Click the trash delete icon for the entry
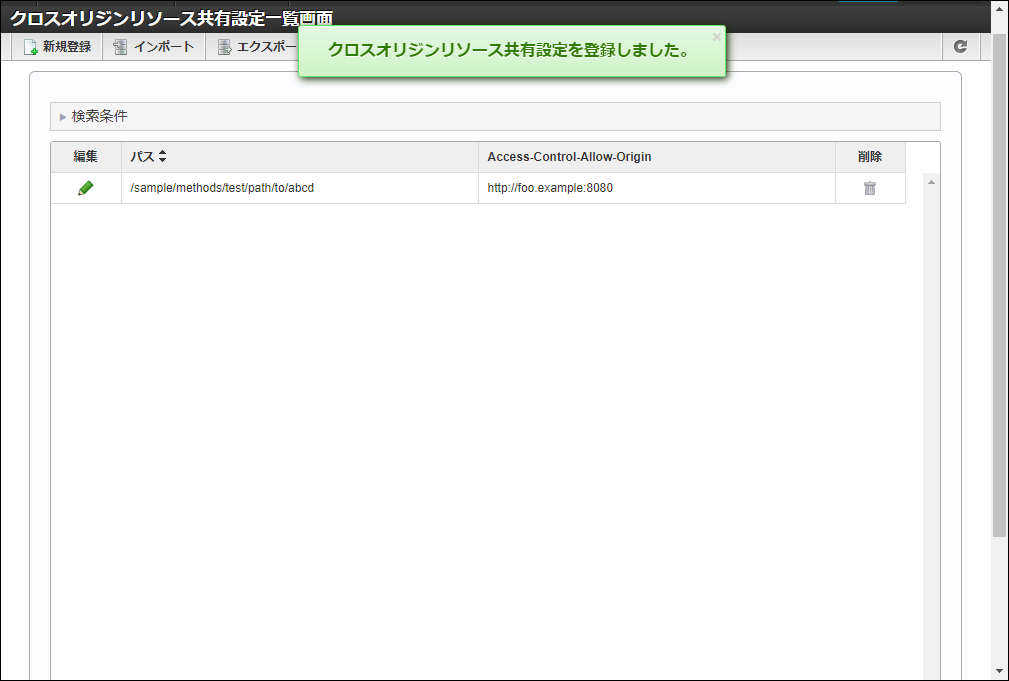Image resolution: width=1009 pixels, height=681 pixels. tap(869, 187)
